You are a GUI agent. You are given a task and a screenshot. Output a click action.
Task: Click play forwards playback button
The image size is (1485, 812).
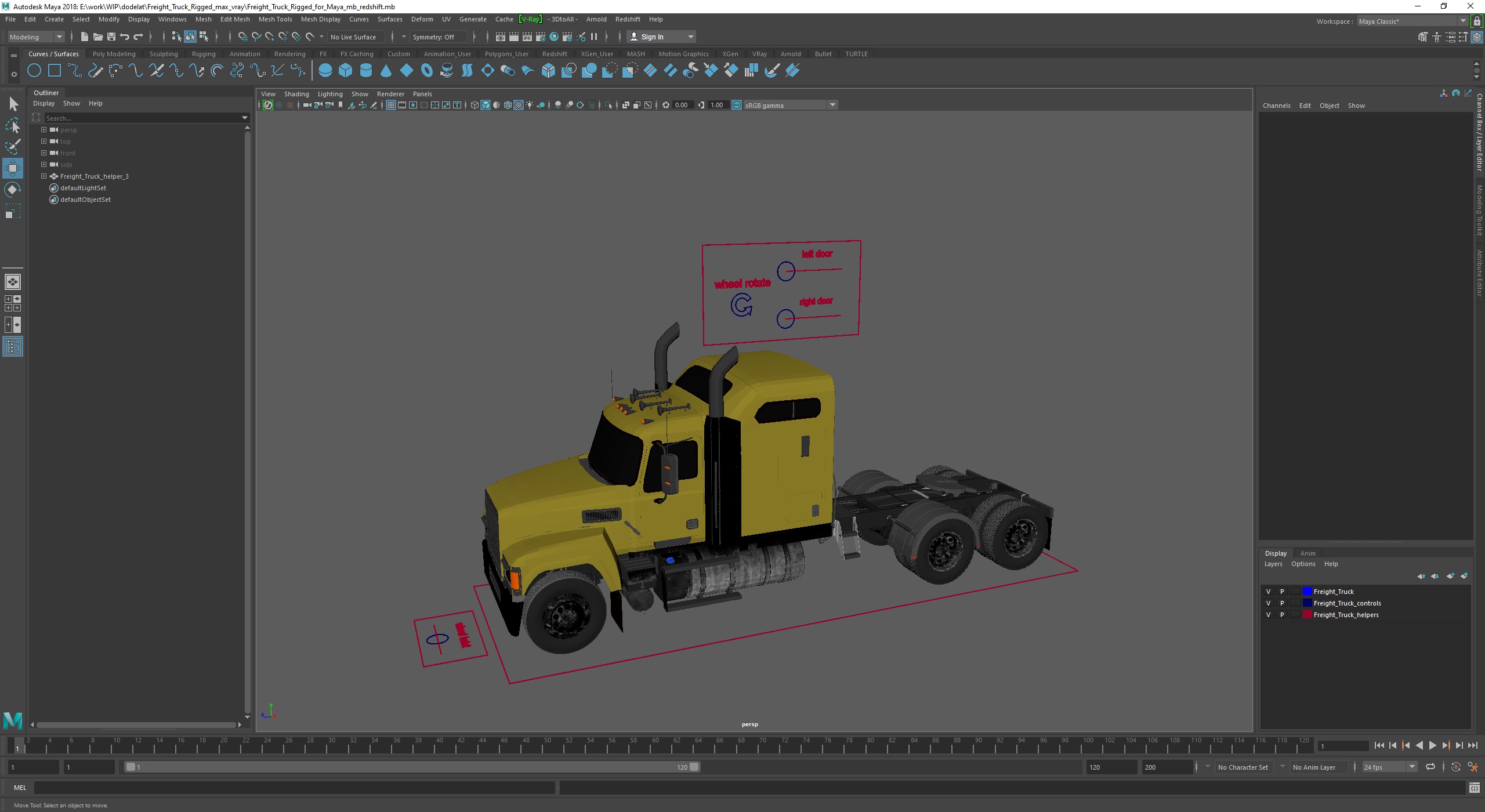(1433, 746)
